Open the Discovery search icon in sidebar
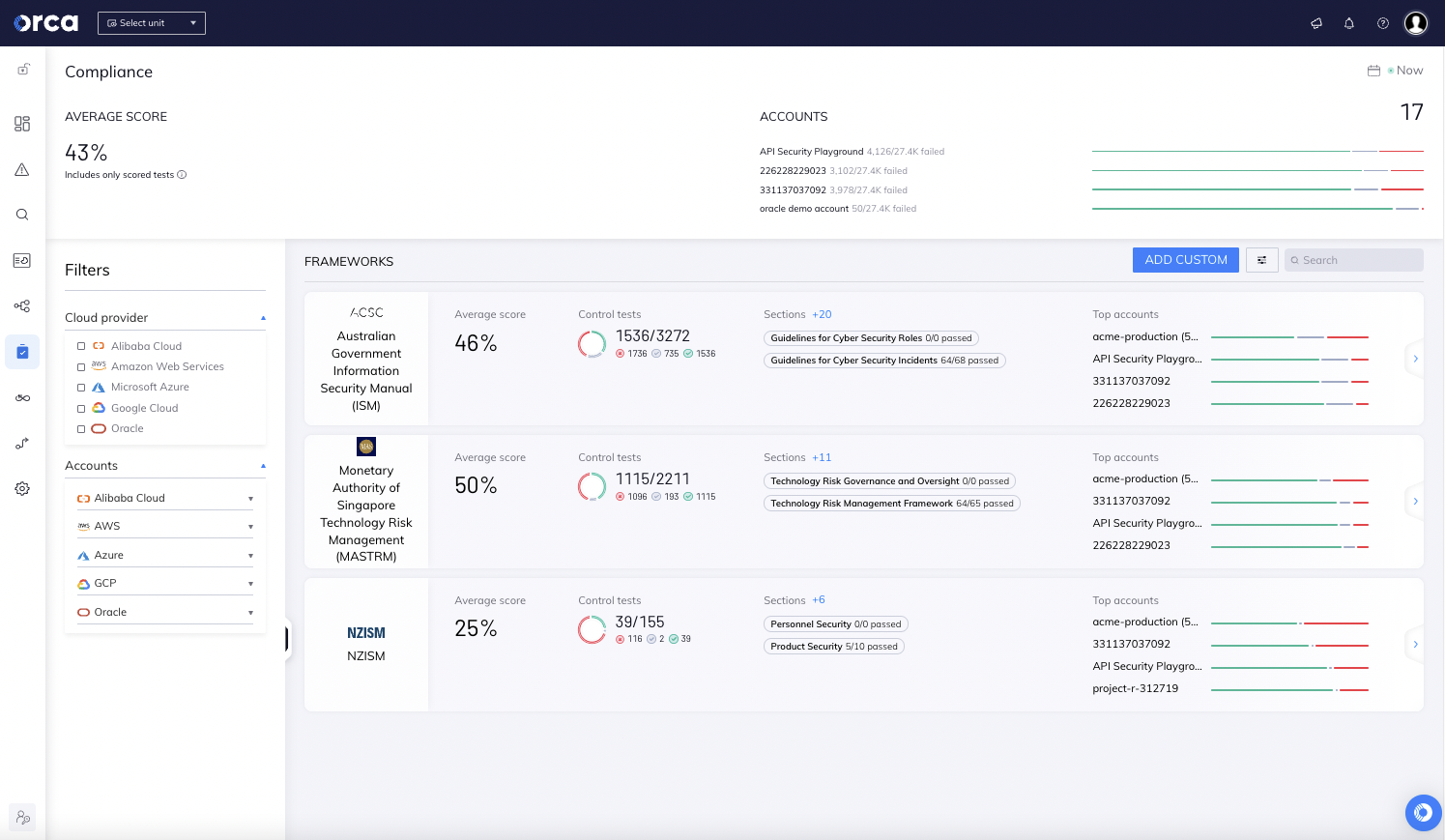1445x840 pixels. click(x=22, y=214)
